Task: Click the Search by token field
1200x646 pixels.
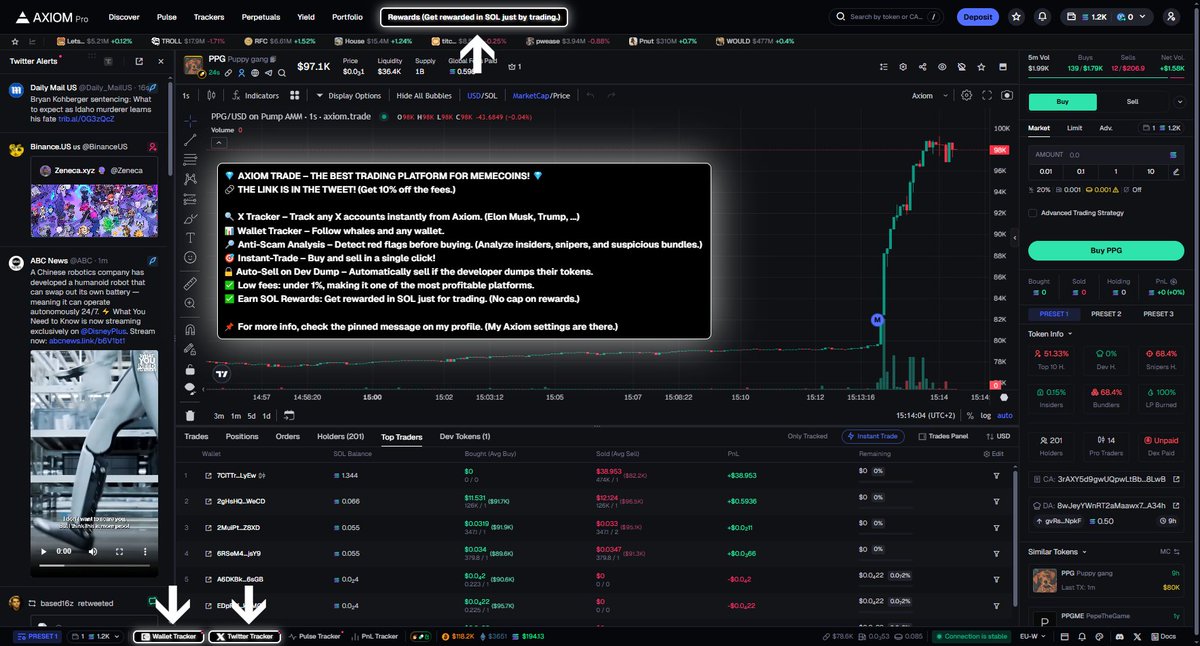Action: click(x=886, y=17)
